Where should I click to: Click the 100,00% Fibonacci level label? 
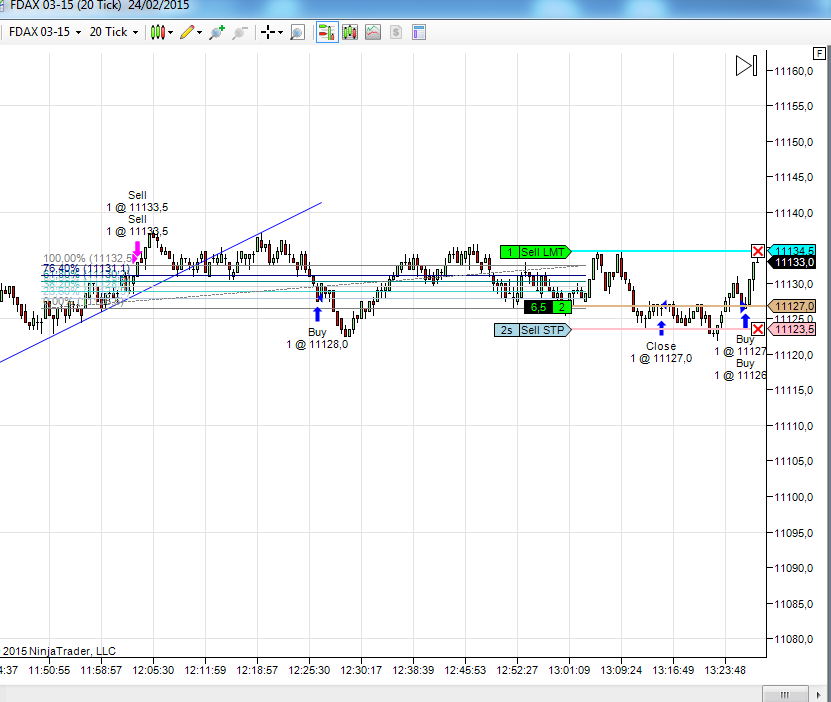click(x=88, y=258)
